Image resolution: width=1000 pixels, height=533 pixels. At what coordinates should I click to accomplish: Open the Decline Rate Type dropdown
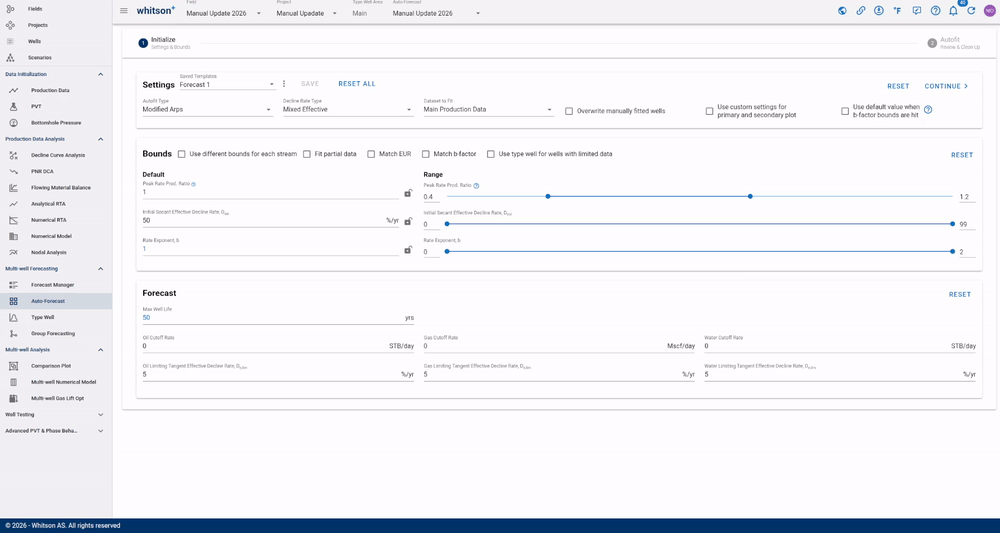coord(348,110)
